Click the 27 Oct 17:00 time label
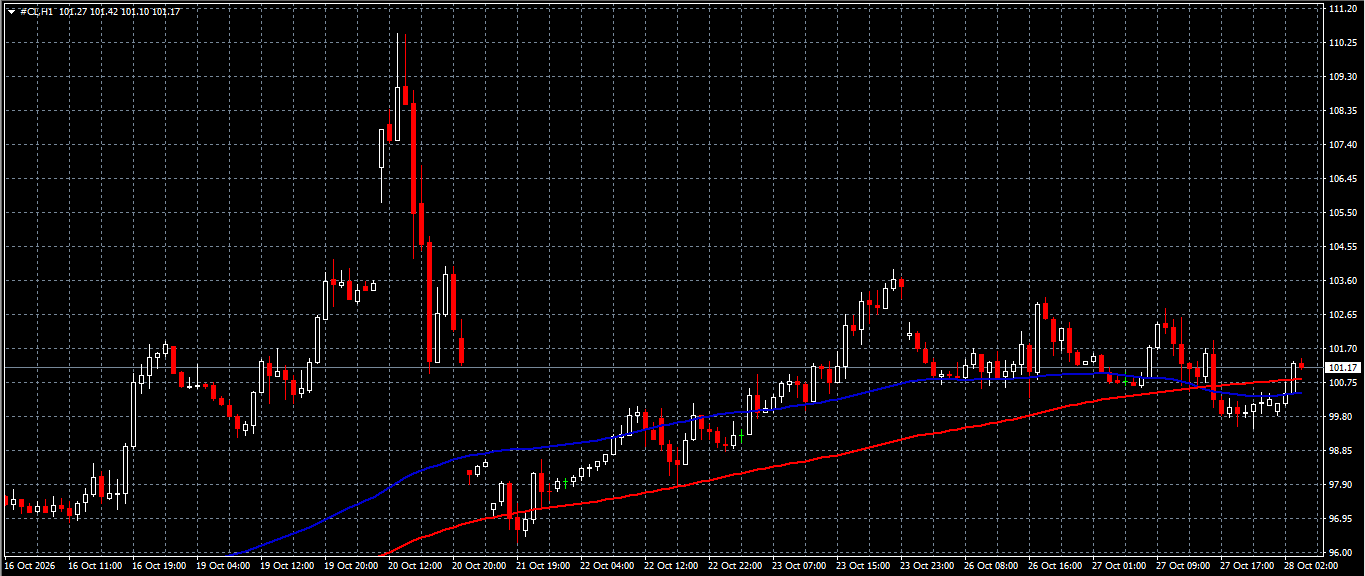The width and height of the screenshot is (1365, 576). (1247, 566)
